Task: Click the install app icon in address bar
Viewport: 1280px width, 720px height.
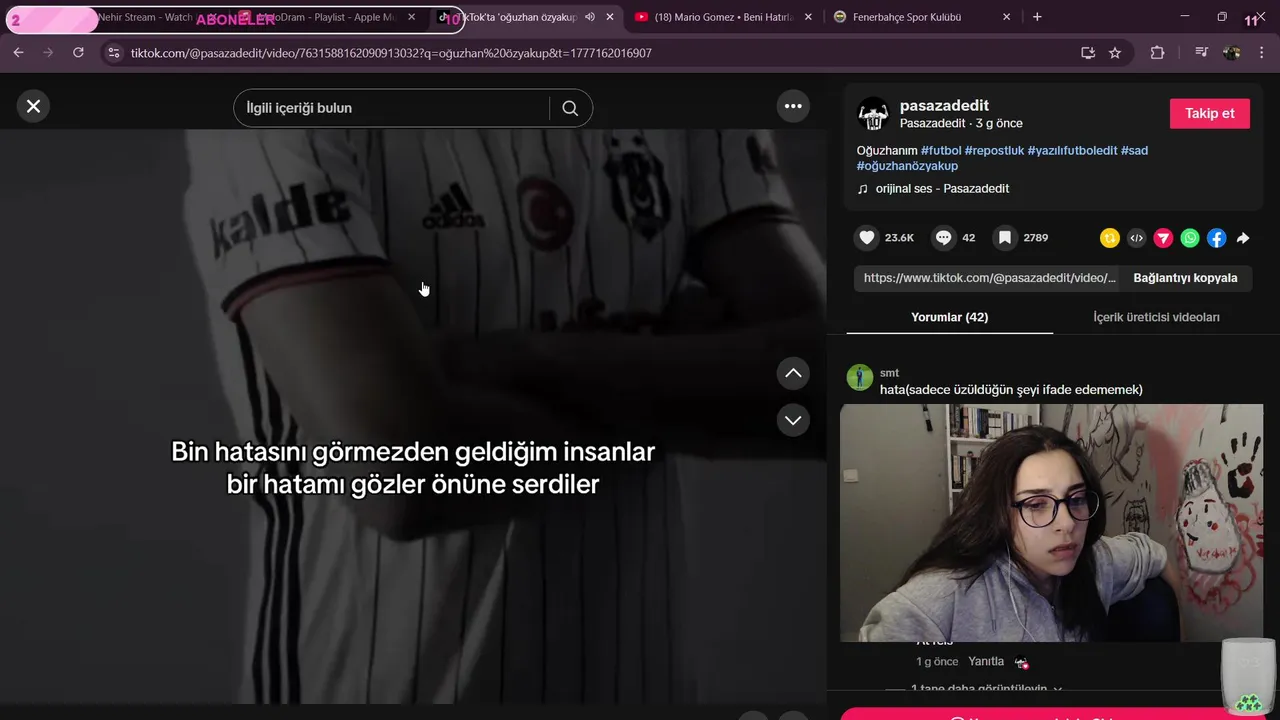Action: 1088,53
